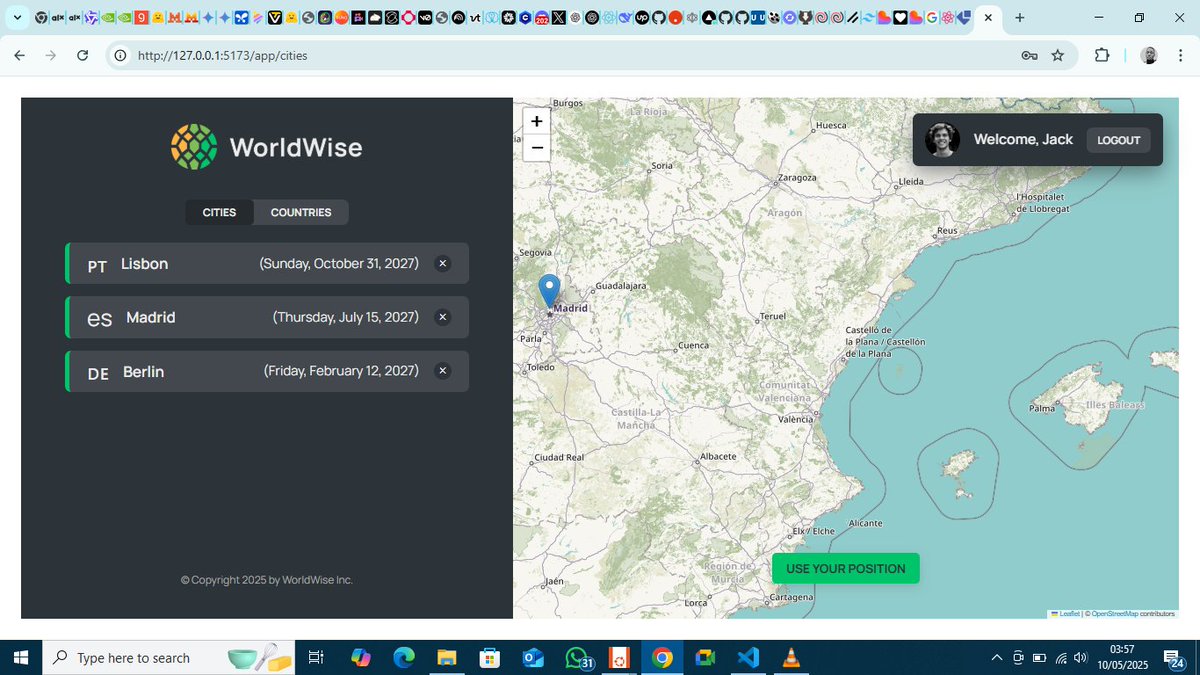Click the Palma label on the map

pyautogui.click(x=1043, y=409)
